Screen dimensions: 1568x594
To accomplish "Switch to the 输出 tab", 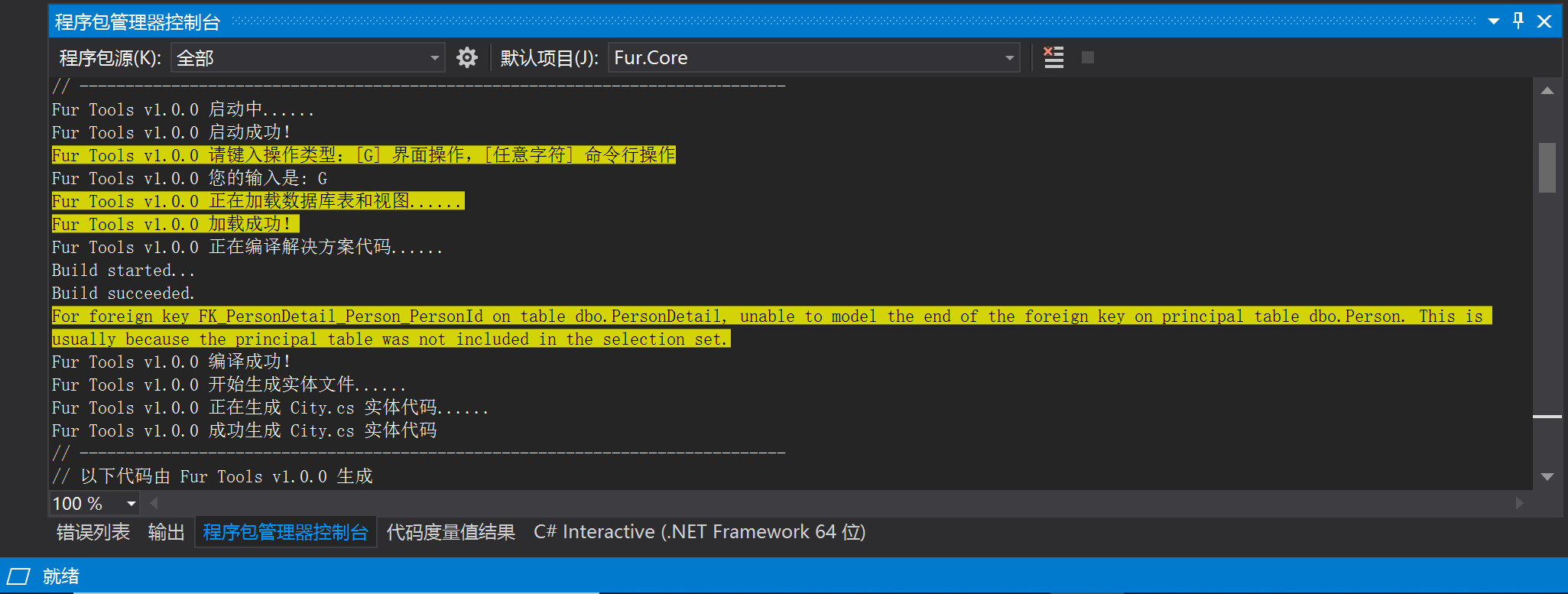I will (x=166, y=532).
